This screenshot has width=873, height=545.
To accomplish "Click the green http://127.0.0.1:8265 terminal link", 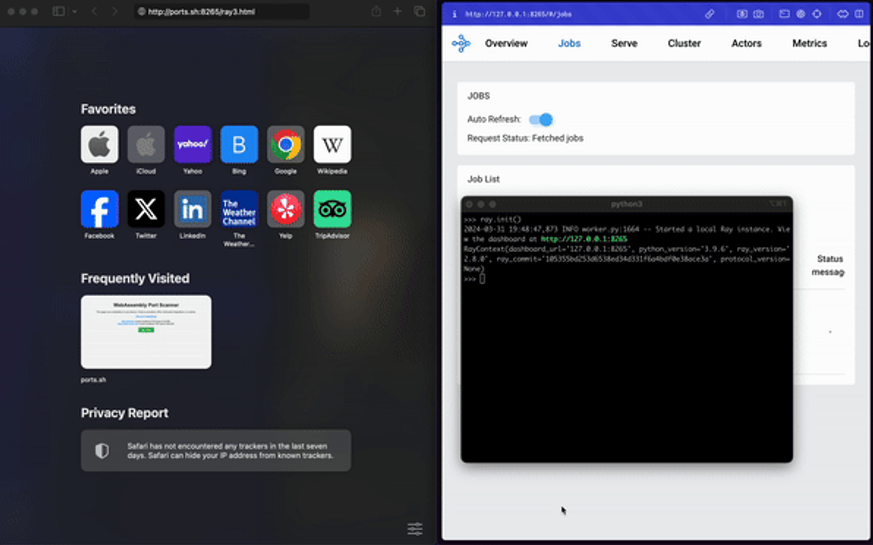I will [584, 239].
